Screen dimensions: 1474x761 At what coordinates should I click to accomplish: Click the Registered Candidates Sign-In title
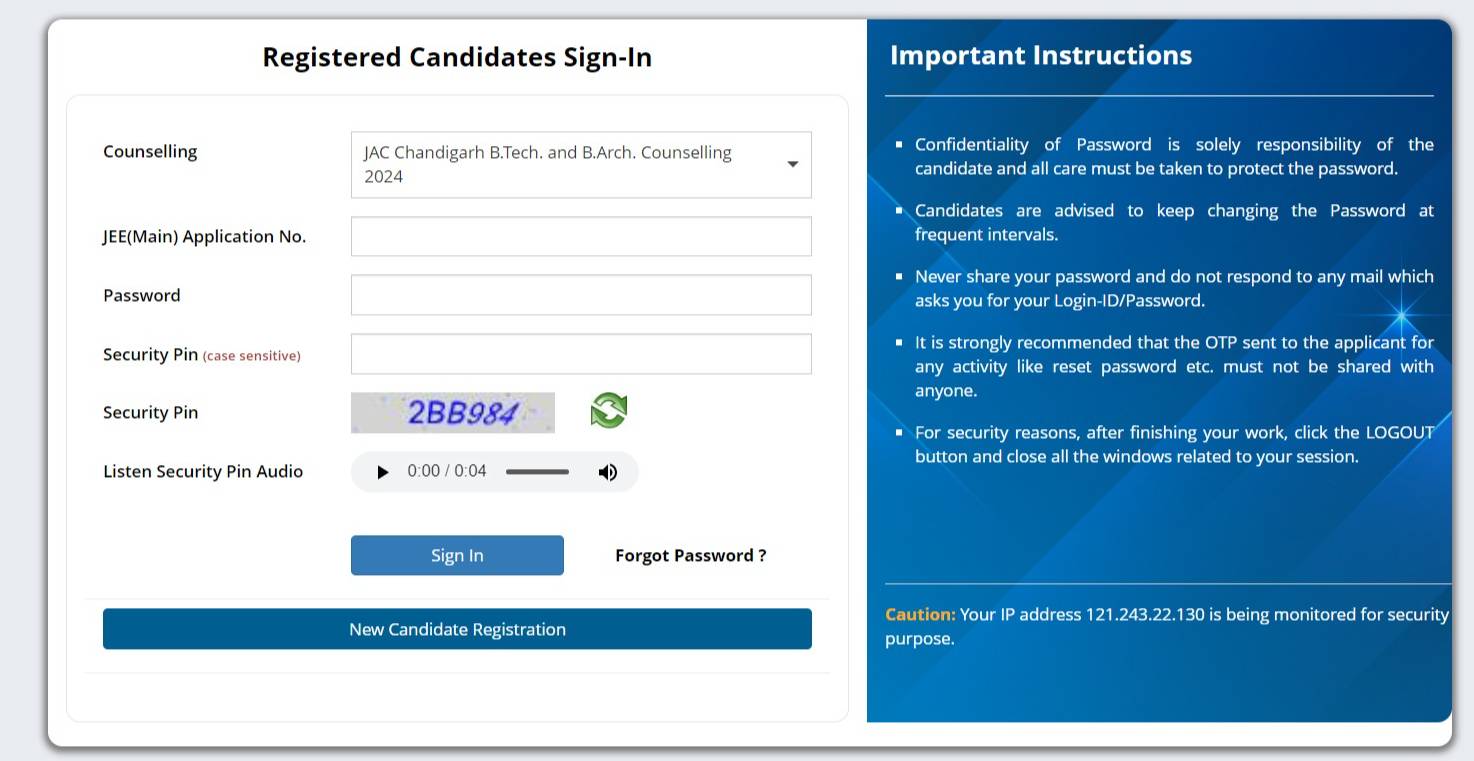click(456, 57)
